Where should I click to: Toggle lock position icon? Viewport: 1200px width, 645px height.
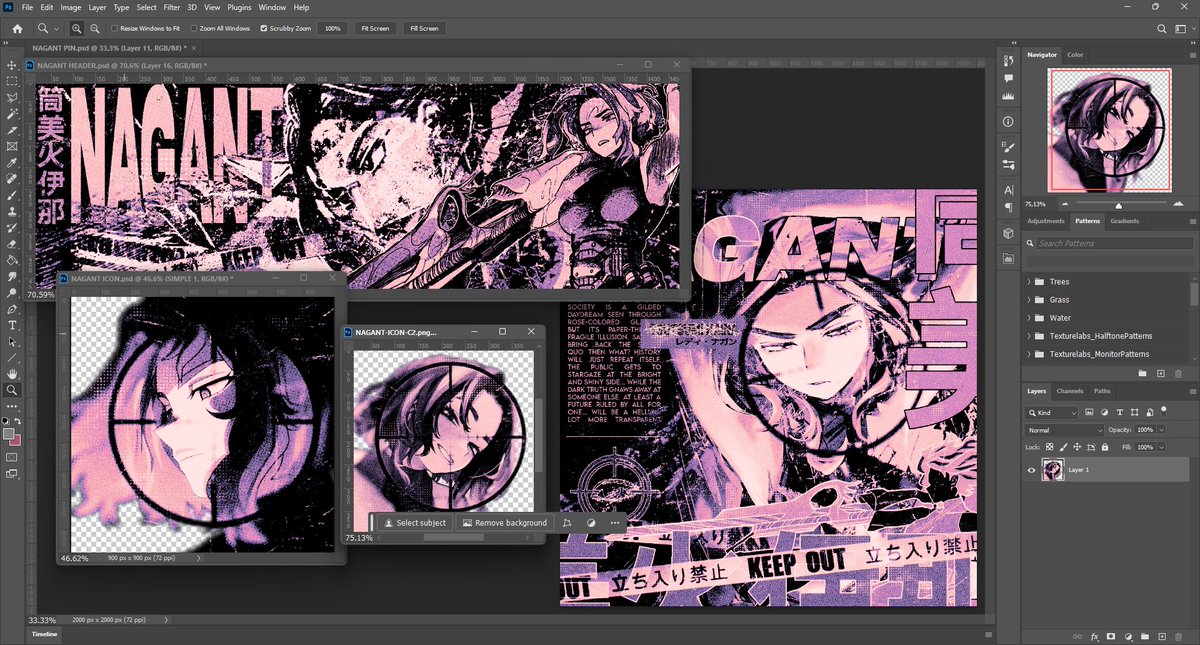(x=1077, y=447)
